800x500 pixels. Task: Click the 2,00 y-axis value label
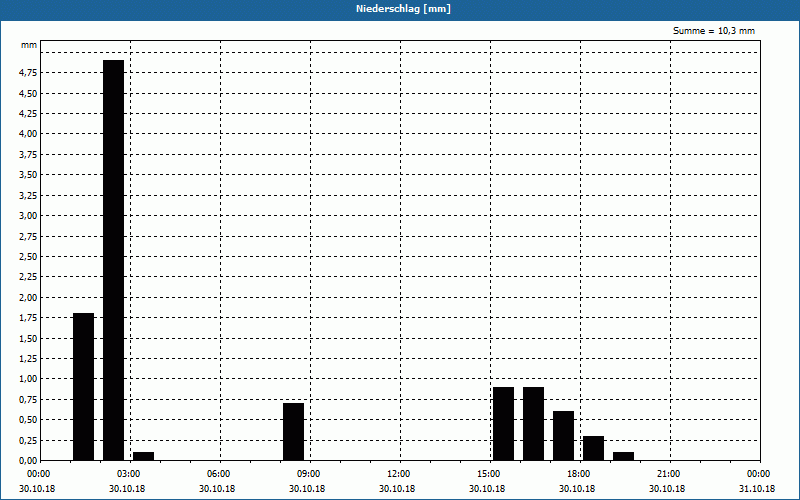point(28,297)
